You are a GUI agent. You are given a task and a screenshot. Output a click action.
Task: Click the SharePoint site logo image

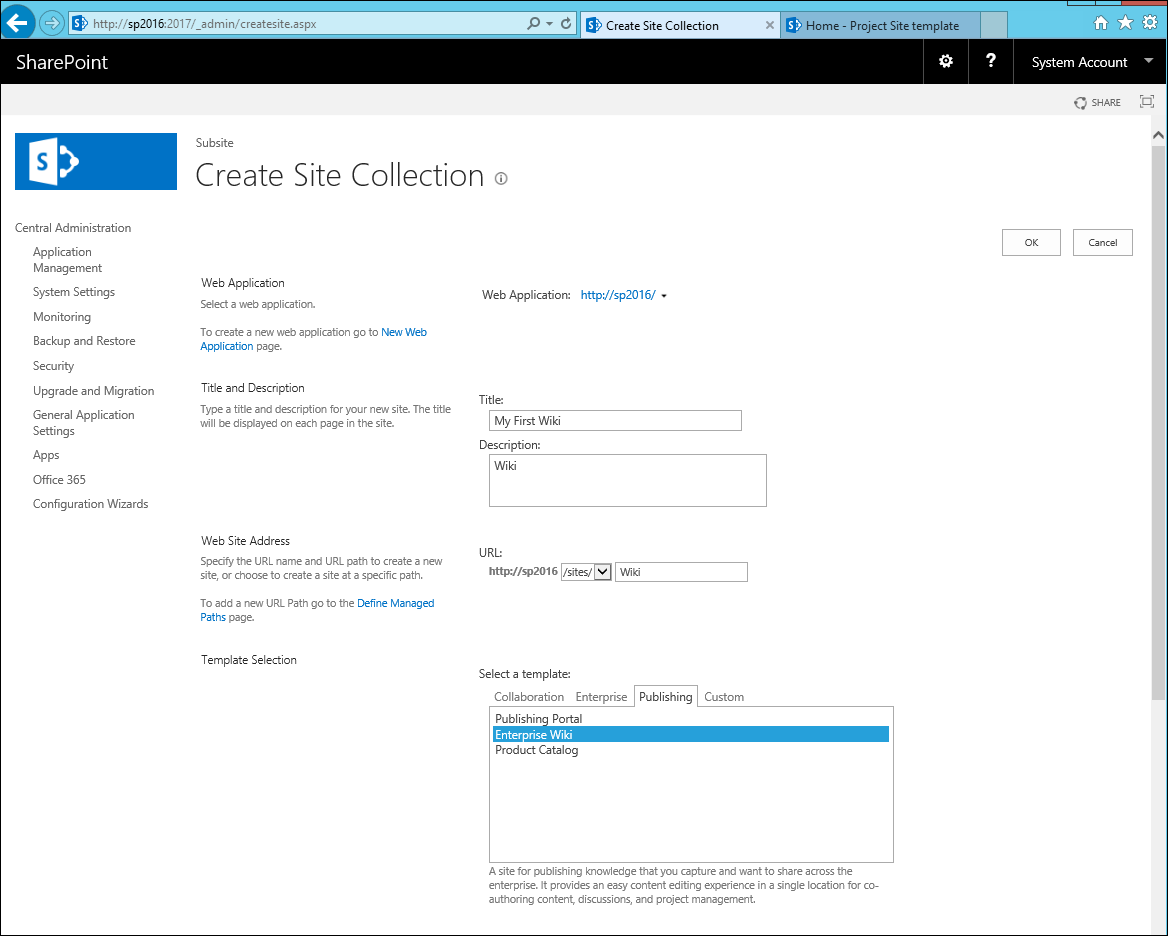coord(96,162)
